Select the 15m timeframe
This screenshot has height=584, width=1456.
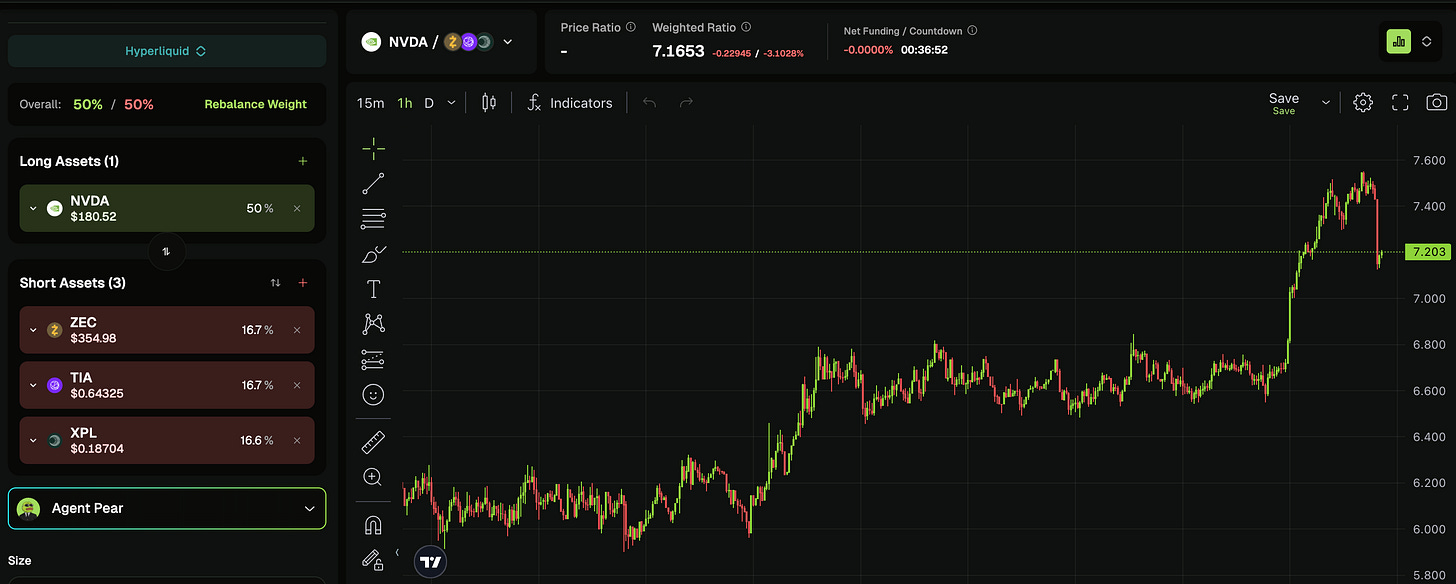(370, 103)
